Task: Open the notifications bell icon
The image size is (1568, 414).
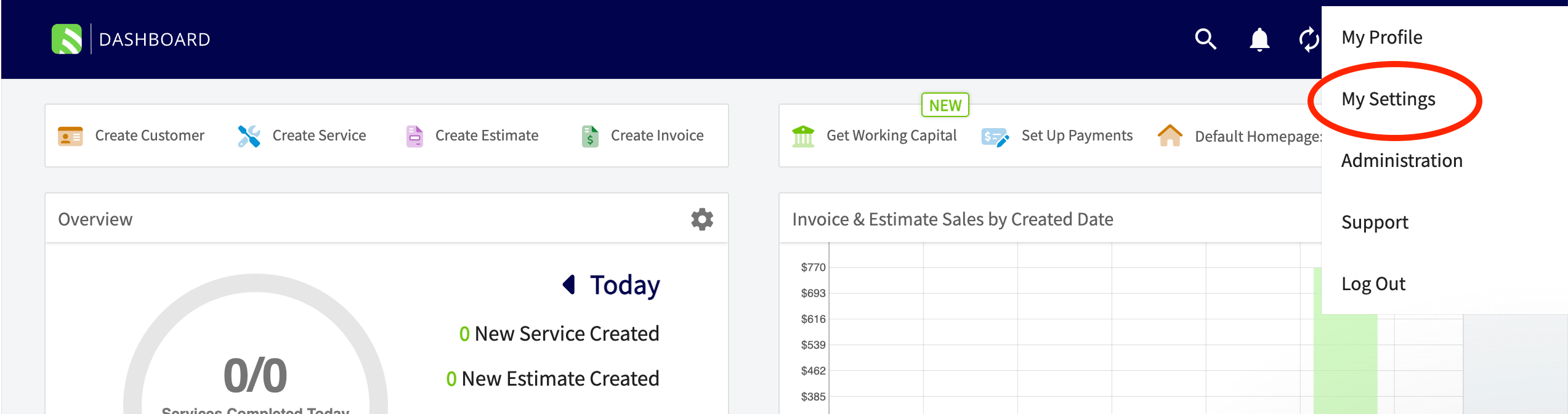Action: [1259, 39]
